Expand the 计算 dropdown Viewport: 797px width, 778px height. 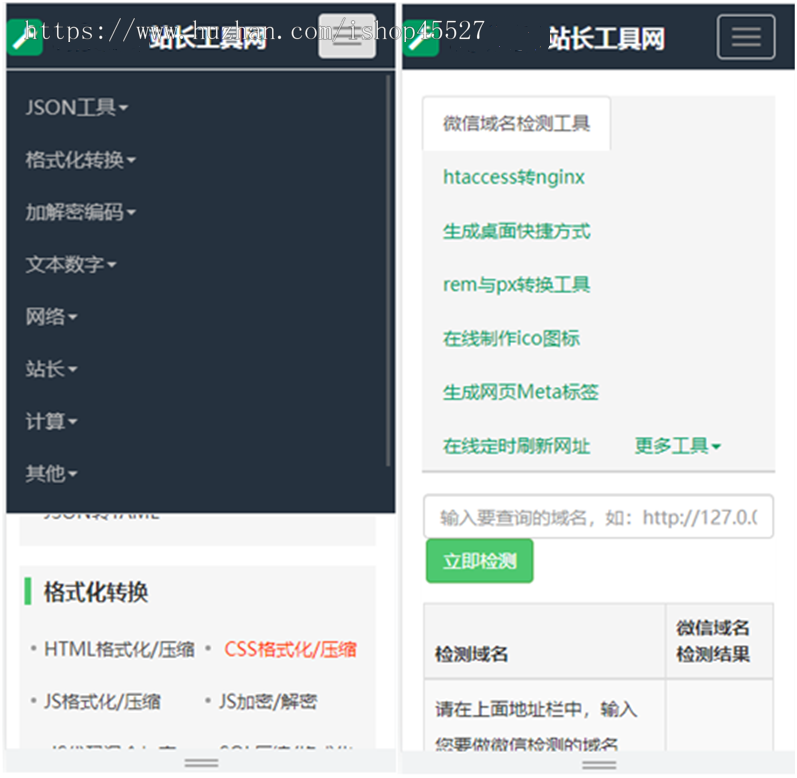[x=51, y=421]
